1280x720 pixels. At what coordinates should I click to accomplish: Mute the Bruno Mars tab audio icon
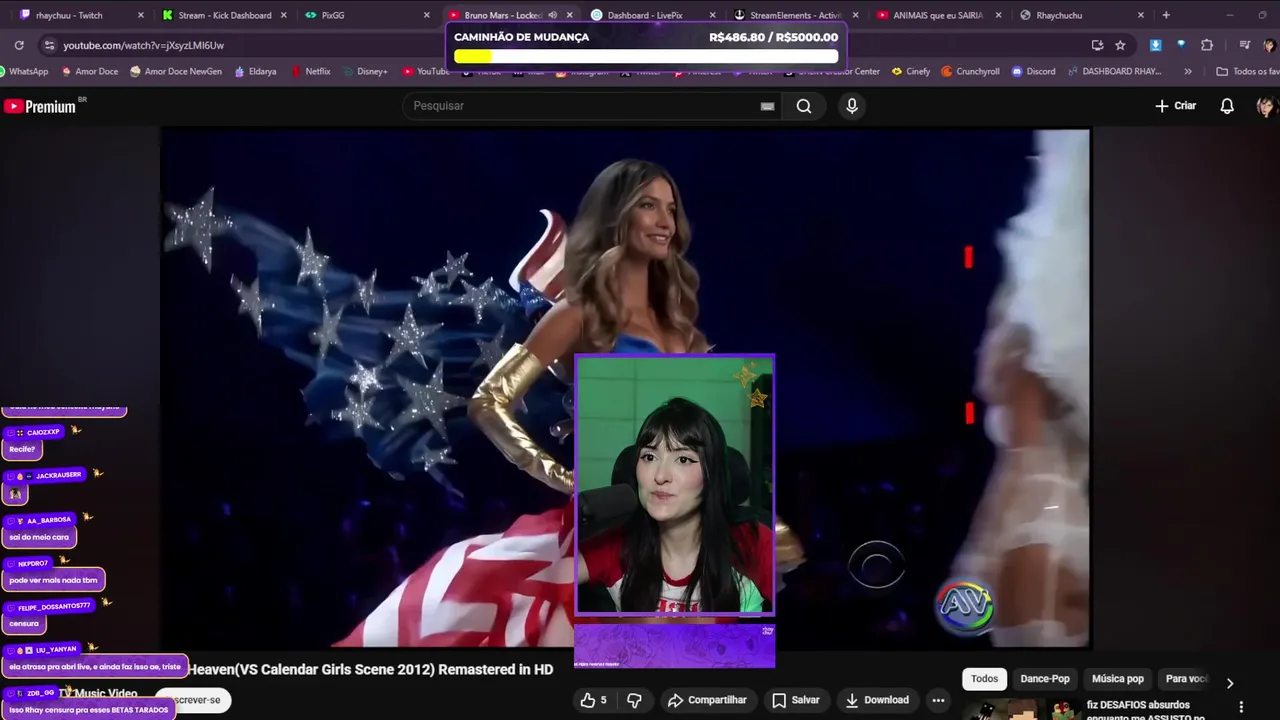click(x=552, y=15)
